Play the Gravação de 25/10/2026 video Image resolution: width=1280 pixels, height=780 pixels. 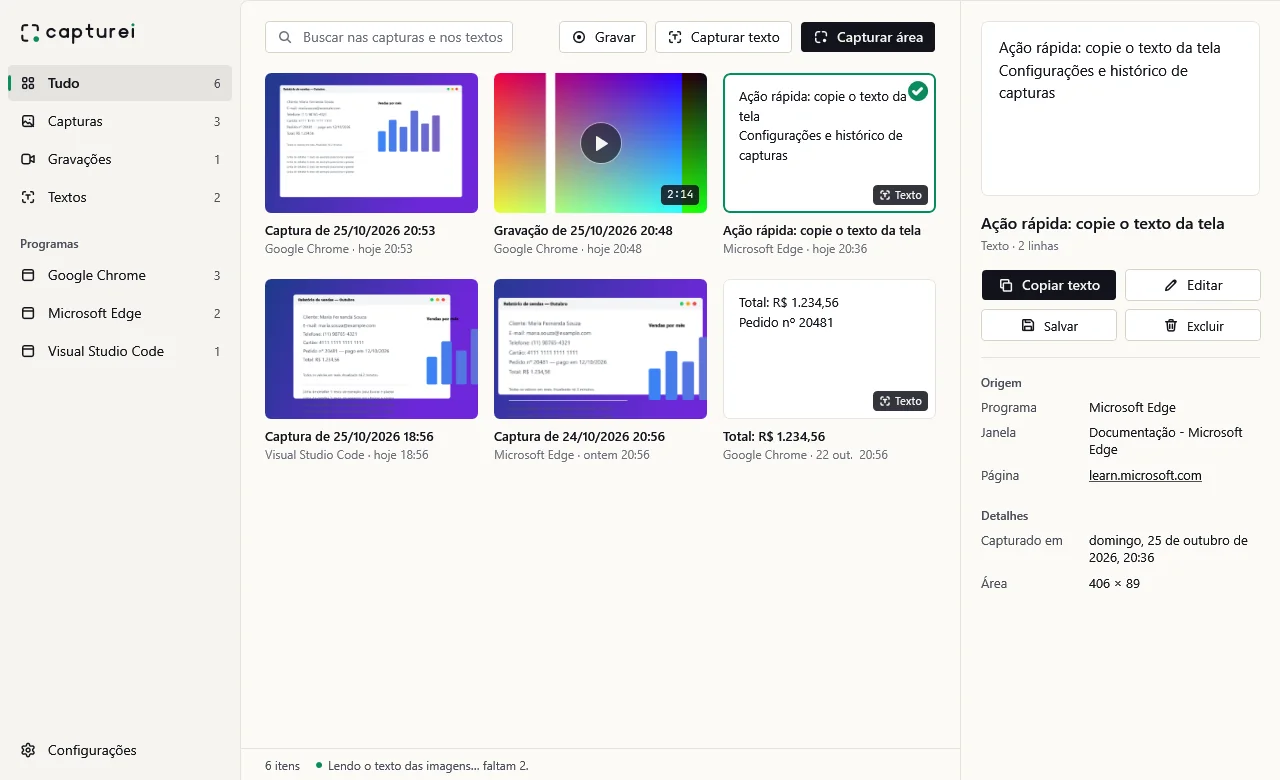[601, 143]
